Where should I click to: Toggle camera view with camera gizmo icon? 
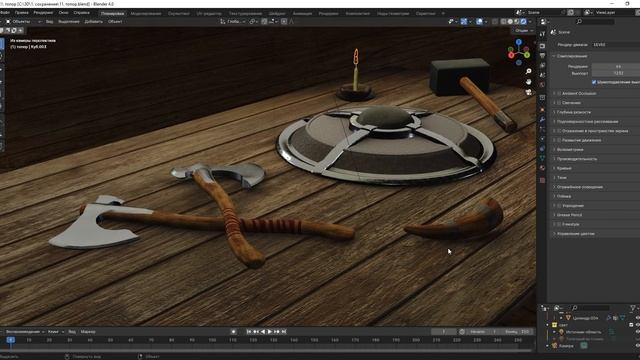[x=529, y=92]
